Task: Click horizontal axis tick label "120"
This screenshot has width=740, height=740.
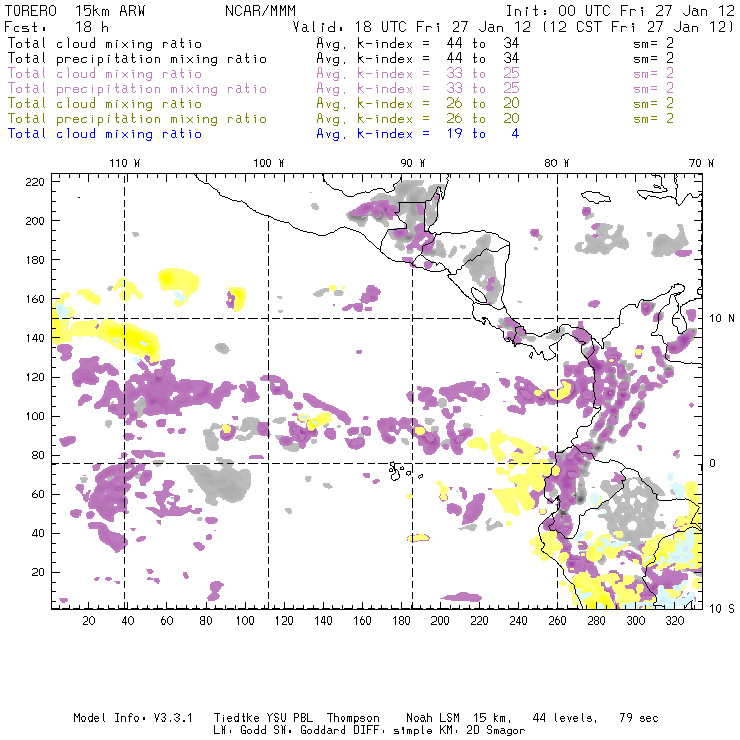Action: click(x=284, y=621)
